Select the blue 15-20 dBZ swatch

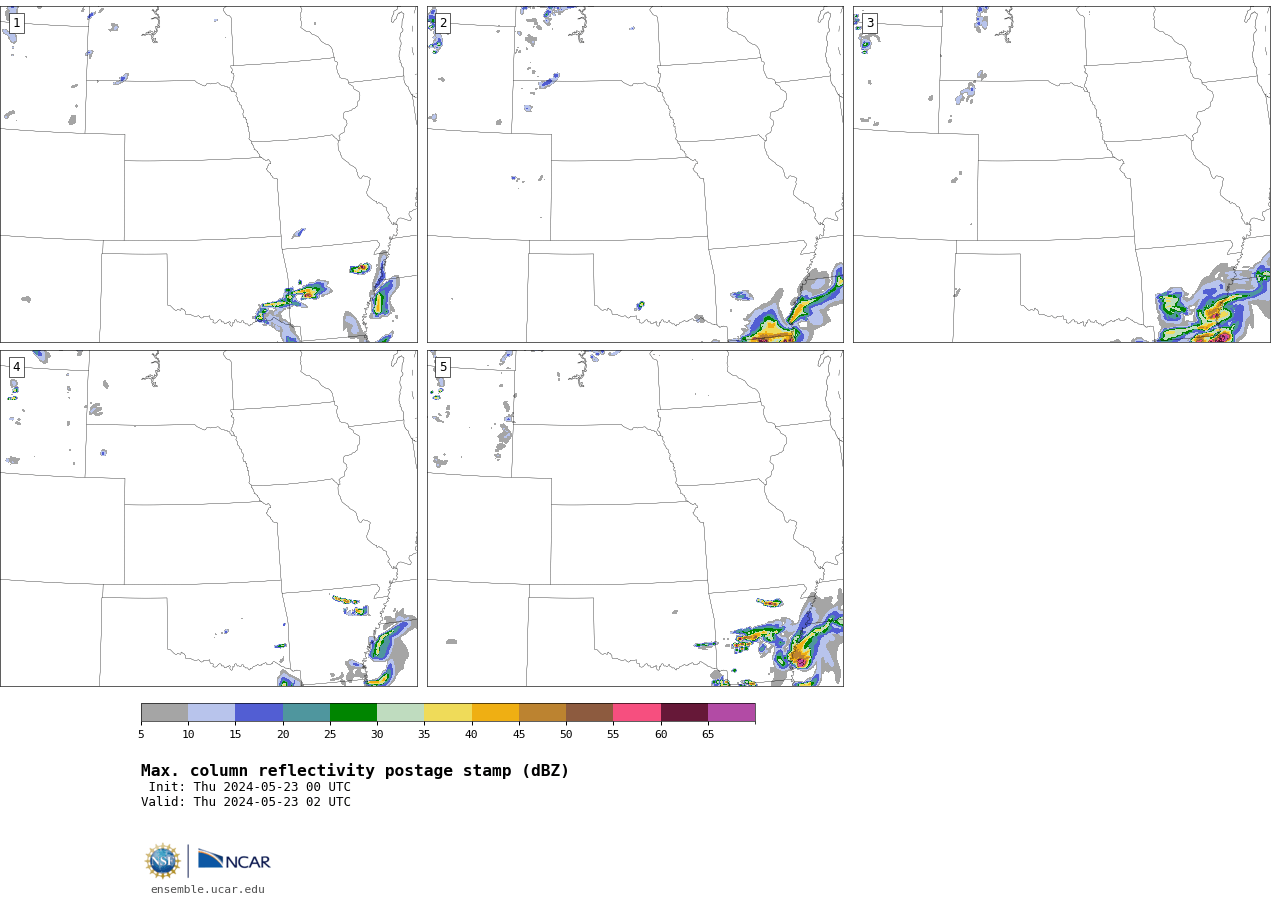[259, 713]
